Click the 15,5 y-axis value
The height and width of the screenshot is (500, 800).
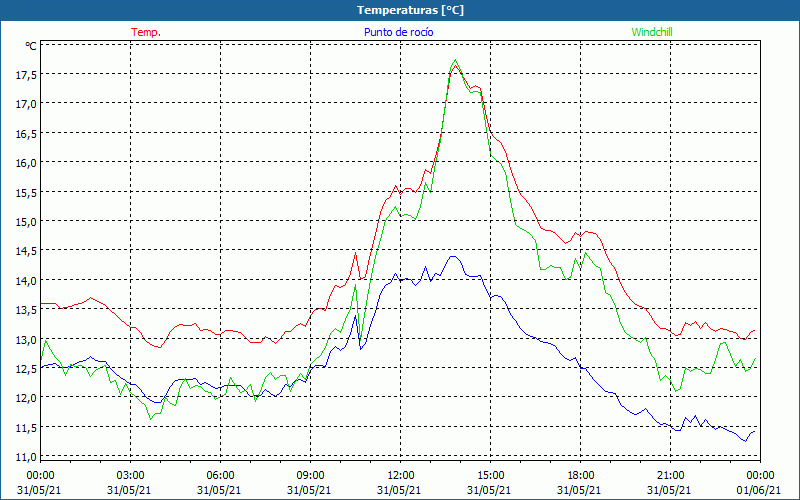pos(27,193)
